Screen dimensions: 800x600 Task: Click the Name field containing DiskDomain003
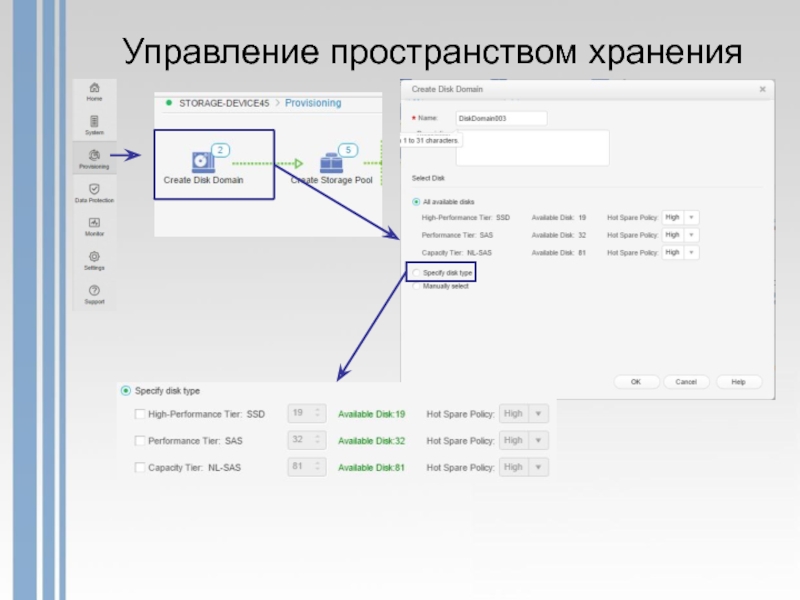(x=501, y=118)
